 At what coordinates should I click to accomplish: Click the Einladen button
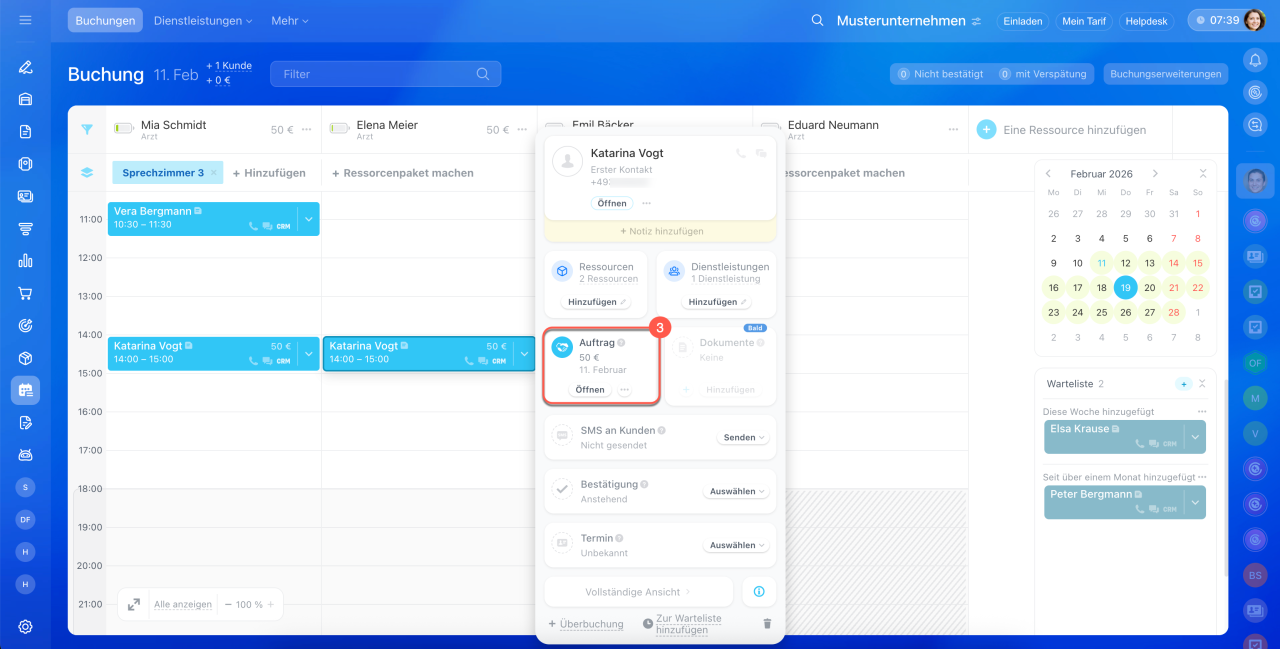click(x=1023, y=21)
